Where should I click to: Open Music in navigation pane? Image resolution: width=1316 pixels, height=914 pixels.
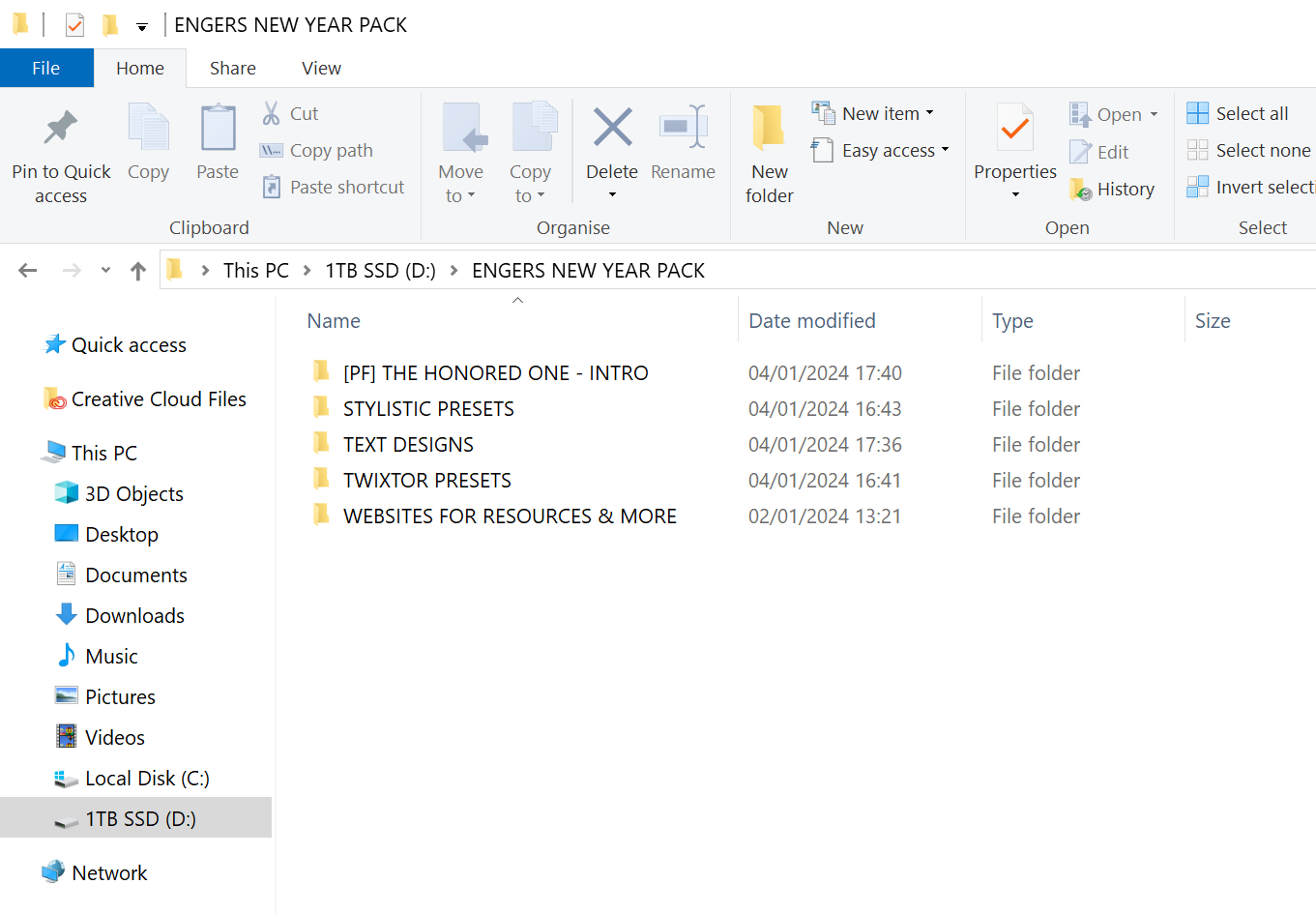[111, 657]
